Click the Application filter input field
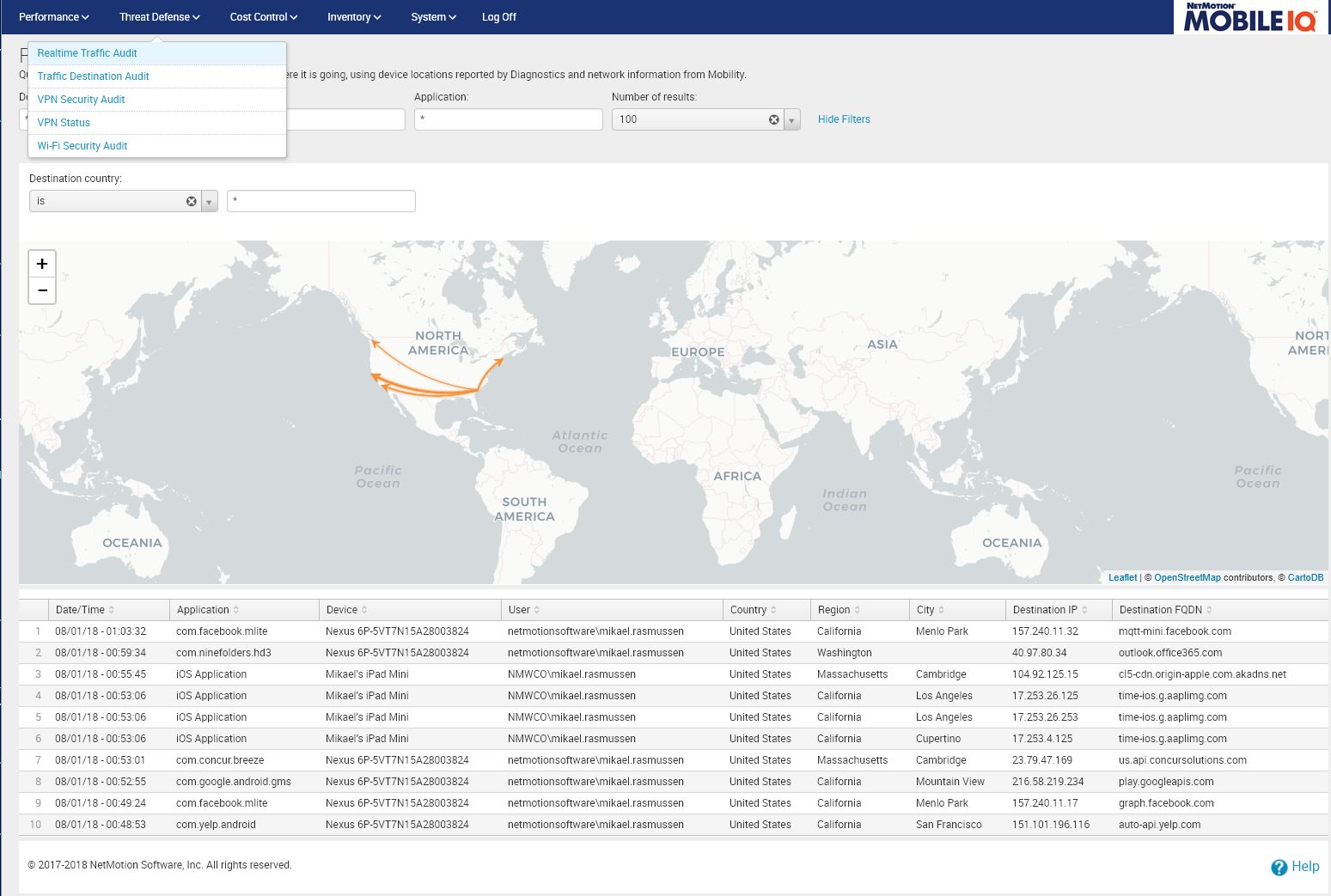The width and height of the screenshot is (1331, 896). coord(508,119)
